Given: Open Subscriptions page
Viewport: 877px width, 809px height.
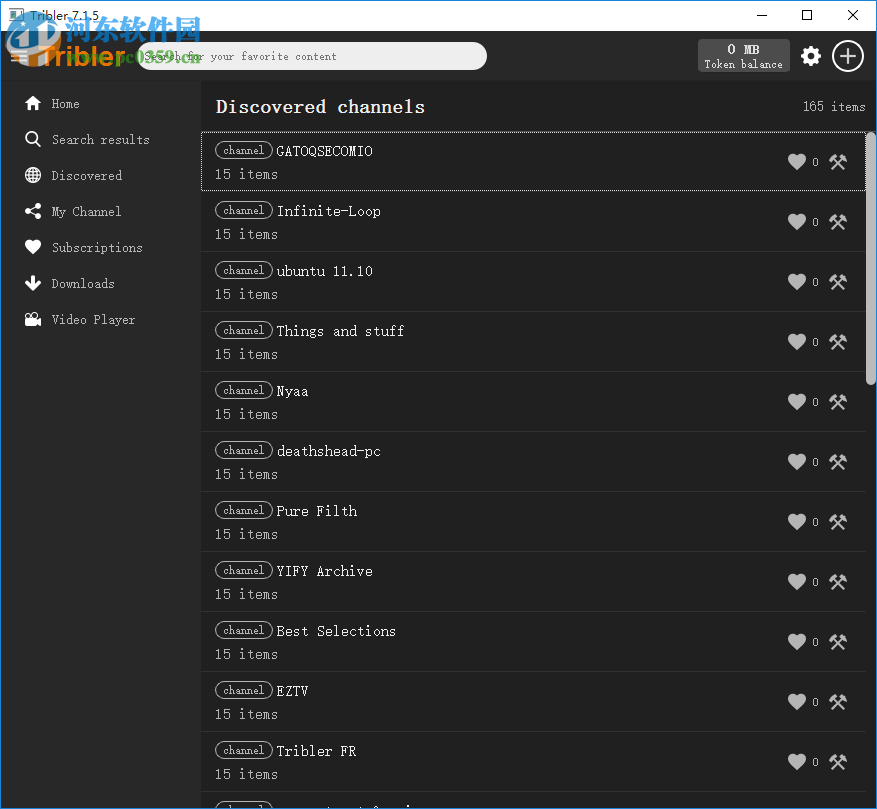Looking at the screenshot, I should pyautogui.click(x=84, y=247).
